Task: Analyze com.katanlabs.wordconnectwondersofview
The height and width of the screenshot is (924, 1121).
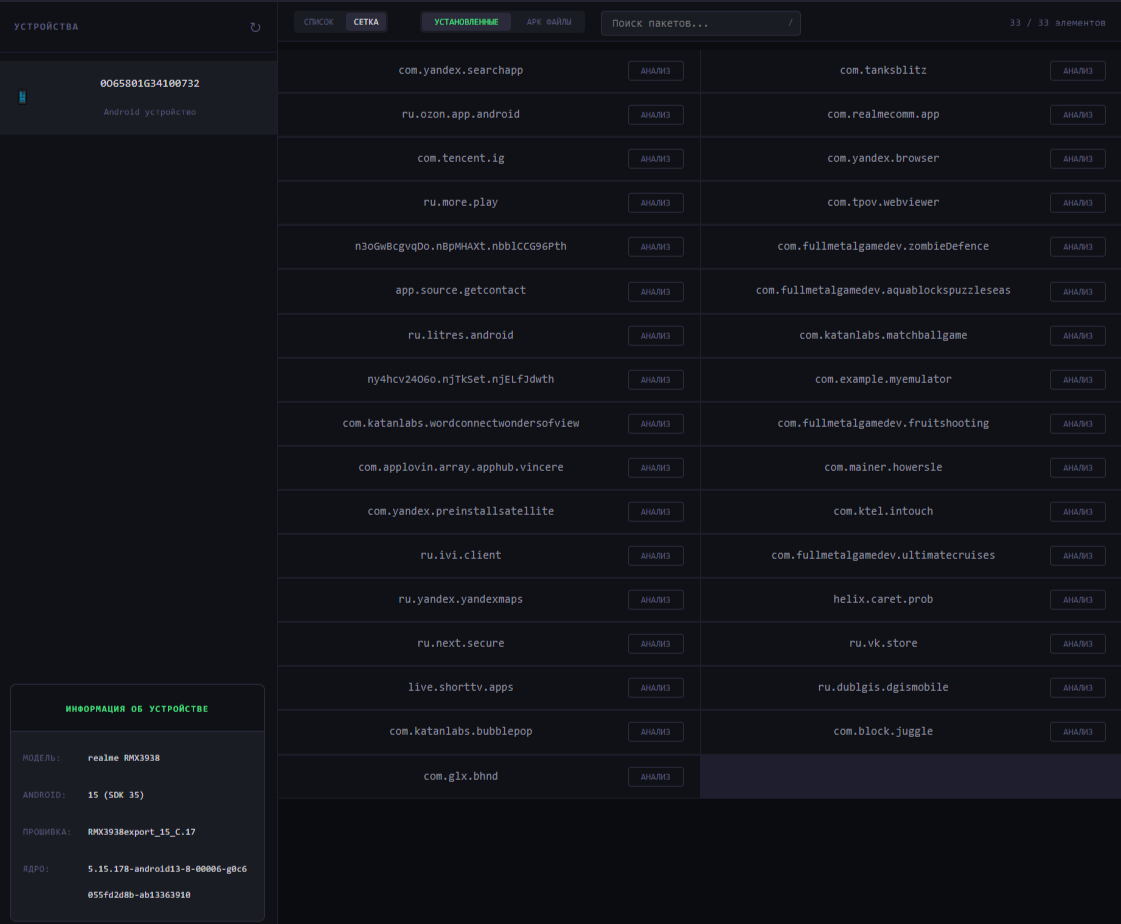Action: (x=656, y=423)
